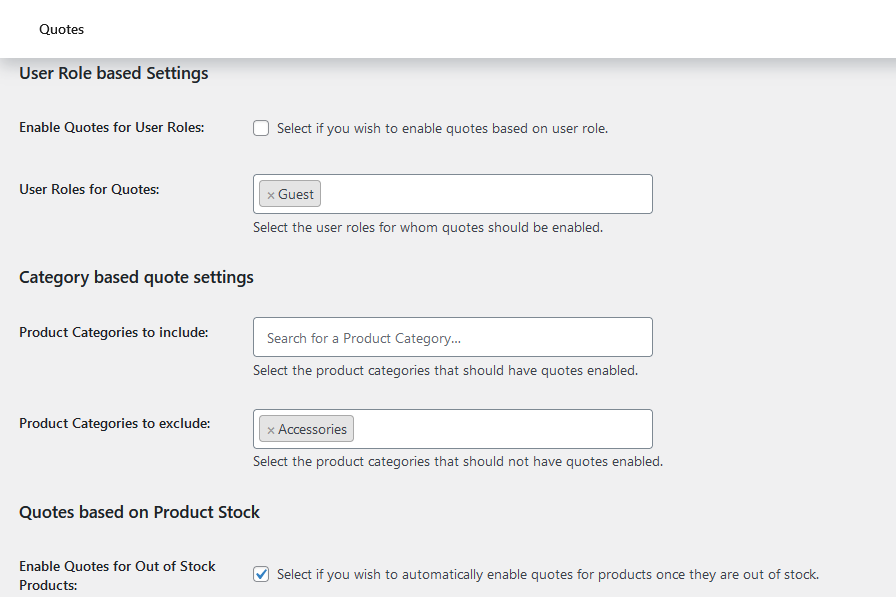Click the 'Enable Quotes for User Roles:' label
The width and height of the screenshot is (896, 597).
(112, 127)
